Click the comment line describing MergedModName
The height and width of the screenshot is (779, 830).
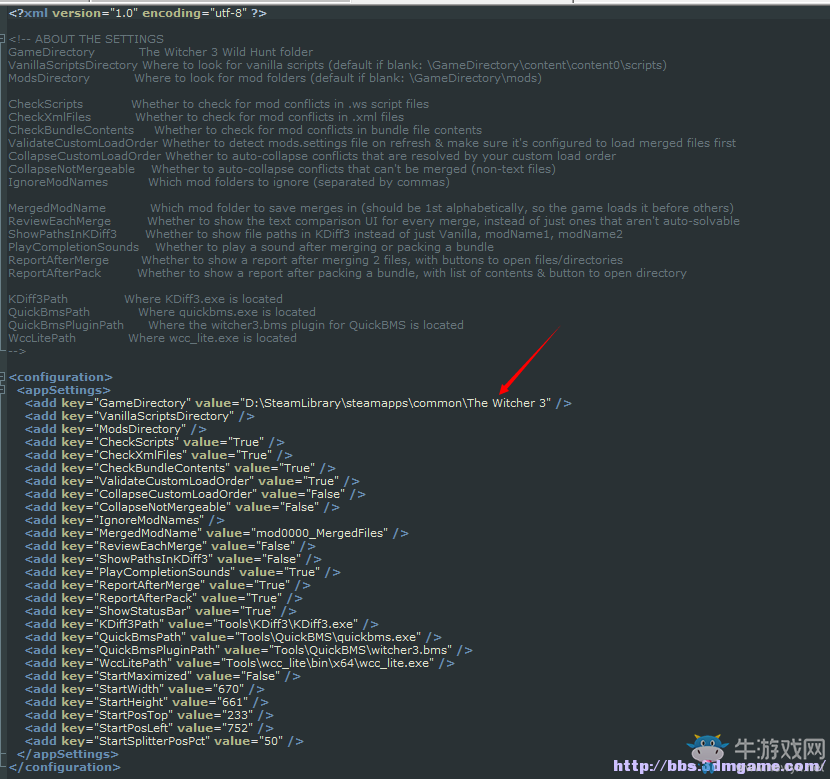tap(371, 208)
